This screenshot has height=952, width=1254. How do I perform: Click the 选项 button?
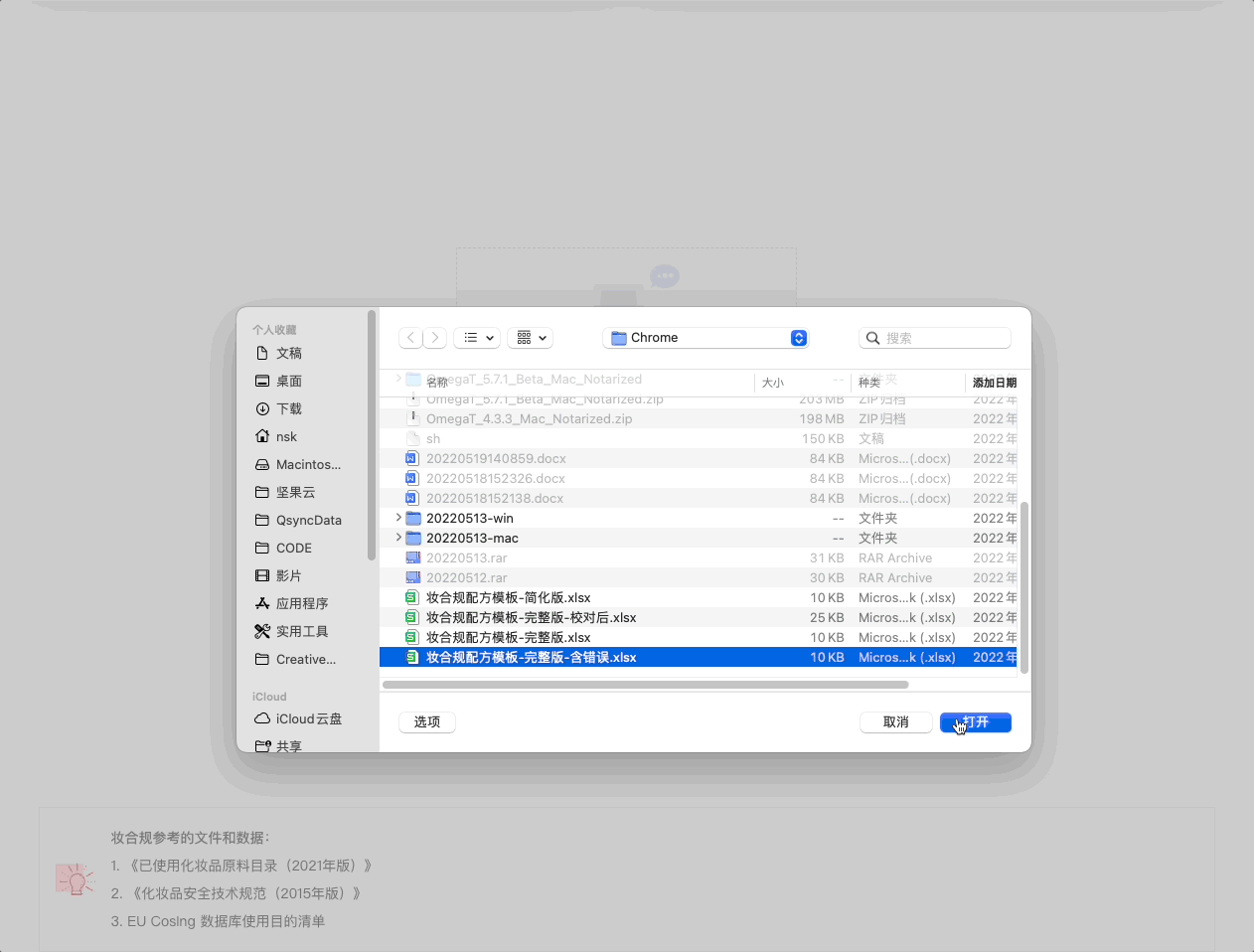click(427, 722)
